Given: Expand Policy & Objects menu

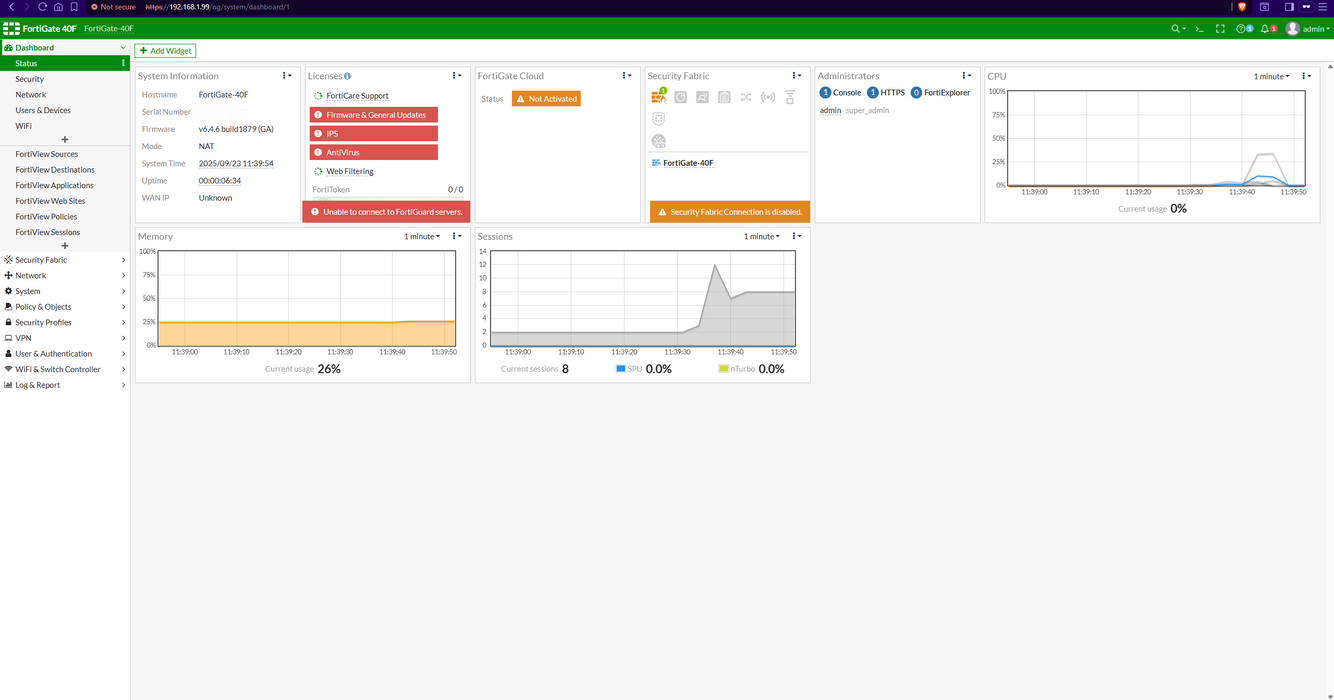Looking at the screenshot, I should pos(65,307).
